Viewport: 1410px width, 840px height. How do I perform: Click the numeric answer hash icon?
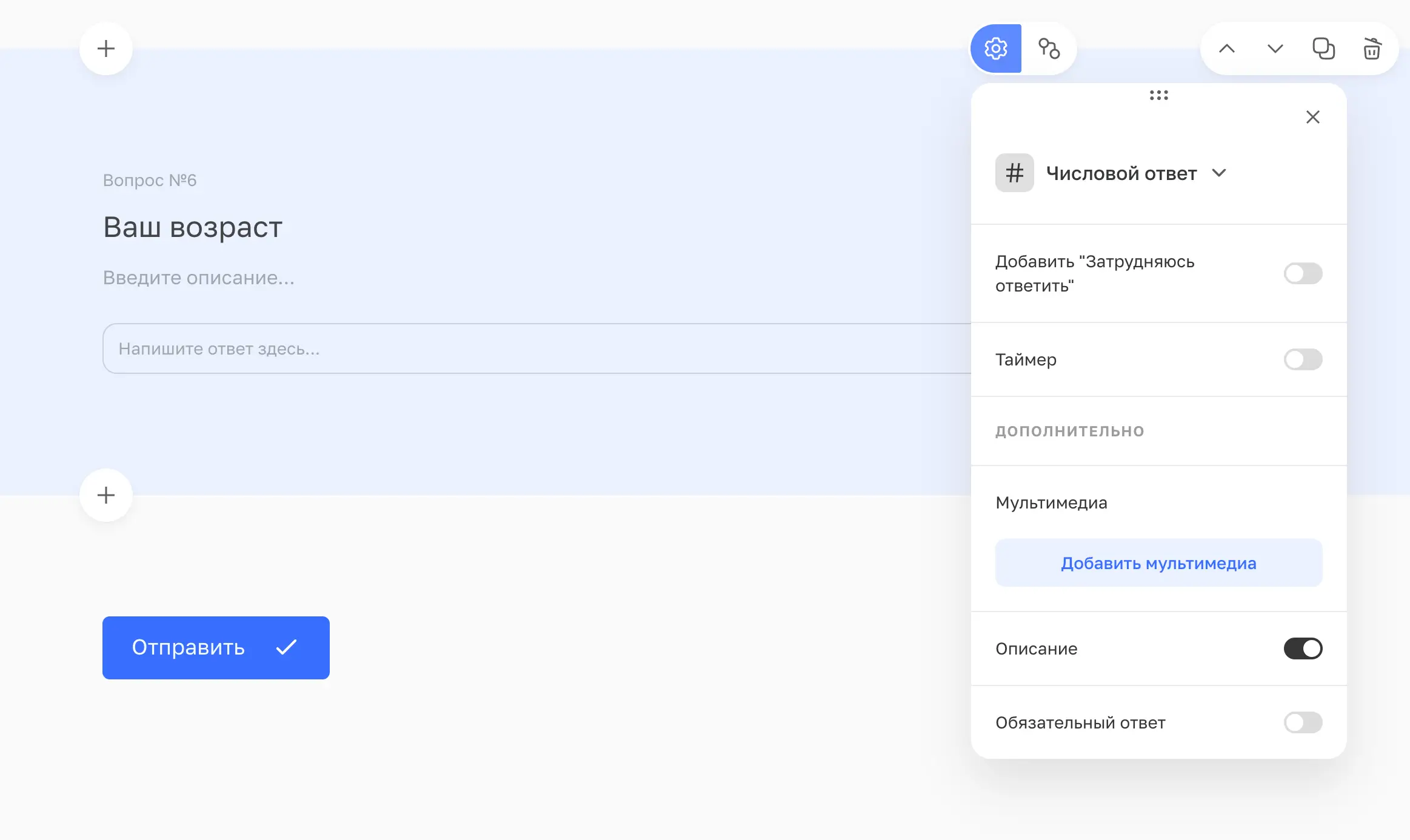coord(1014,173)
